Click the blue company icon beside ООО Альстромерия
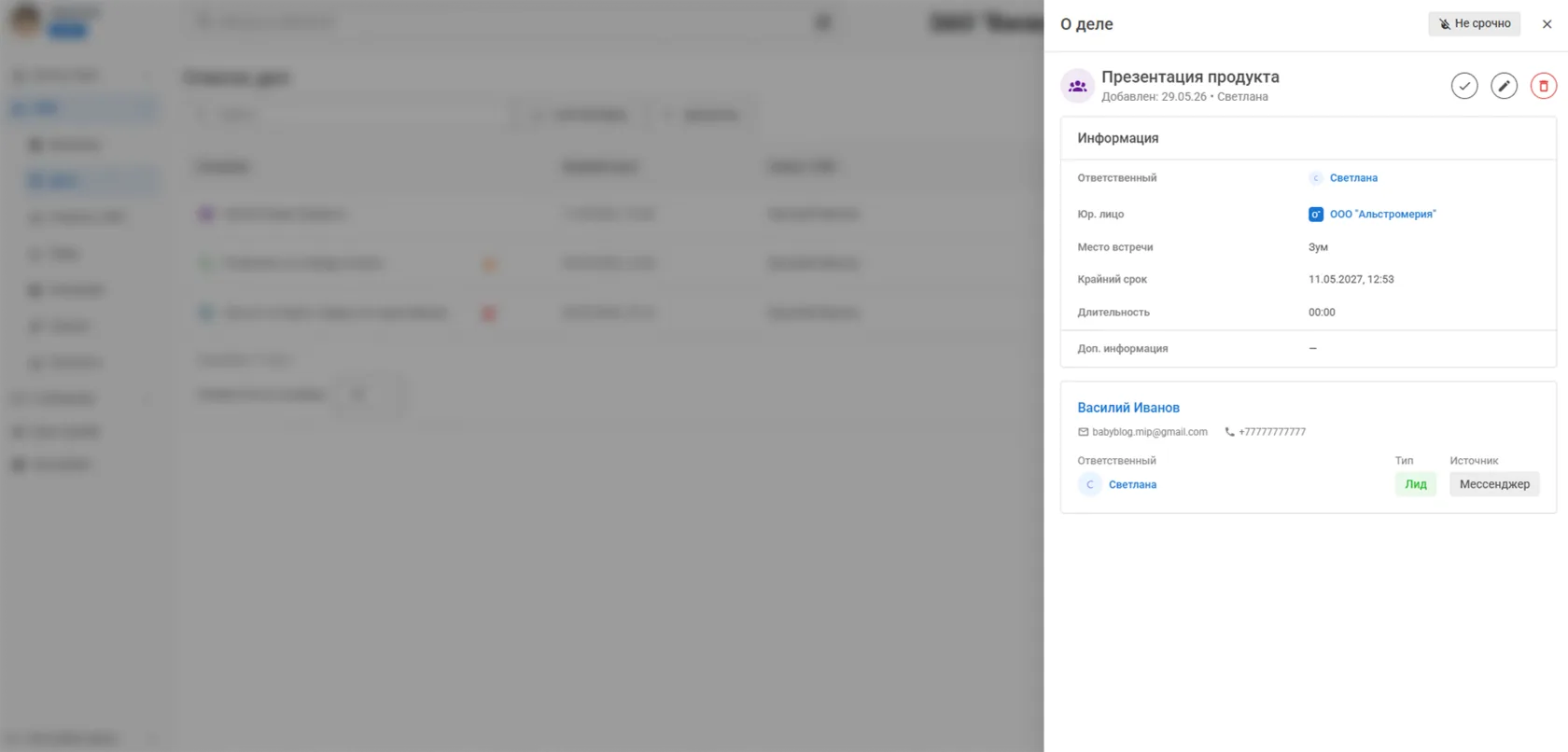 click(1316, 215)
